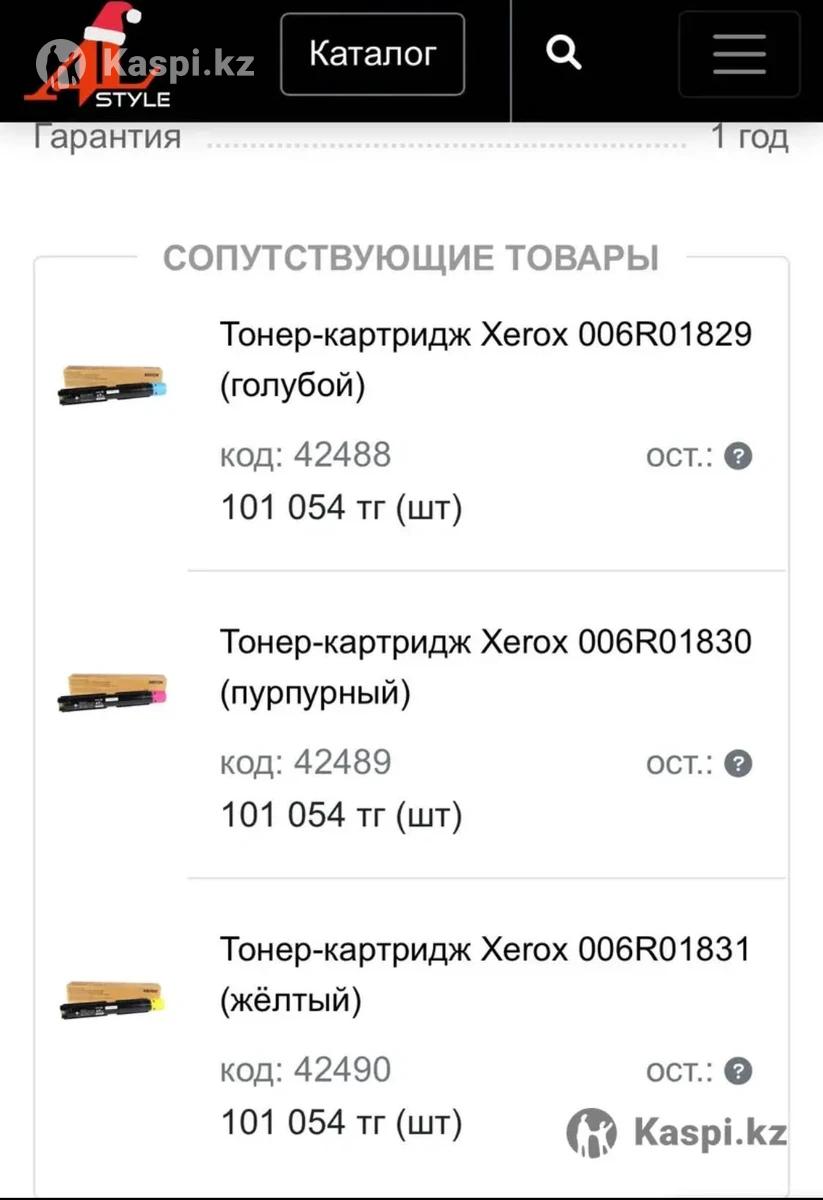Show stock help for magenta toner 42489
Viewport: 823px width, 1200px height.
(x=738, y=764)
